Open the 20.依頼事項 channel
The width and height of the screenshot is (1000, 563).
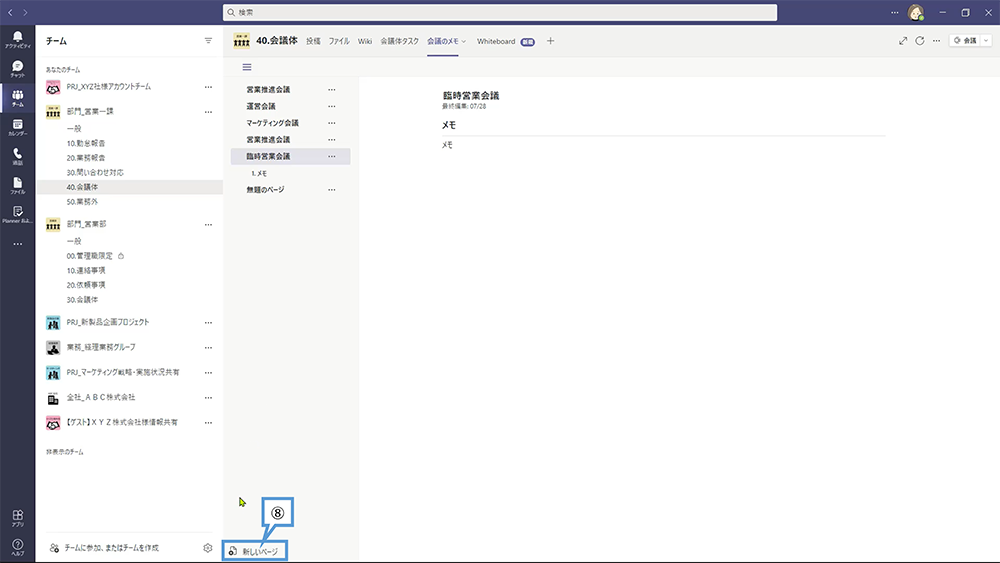85,285
